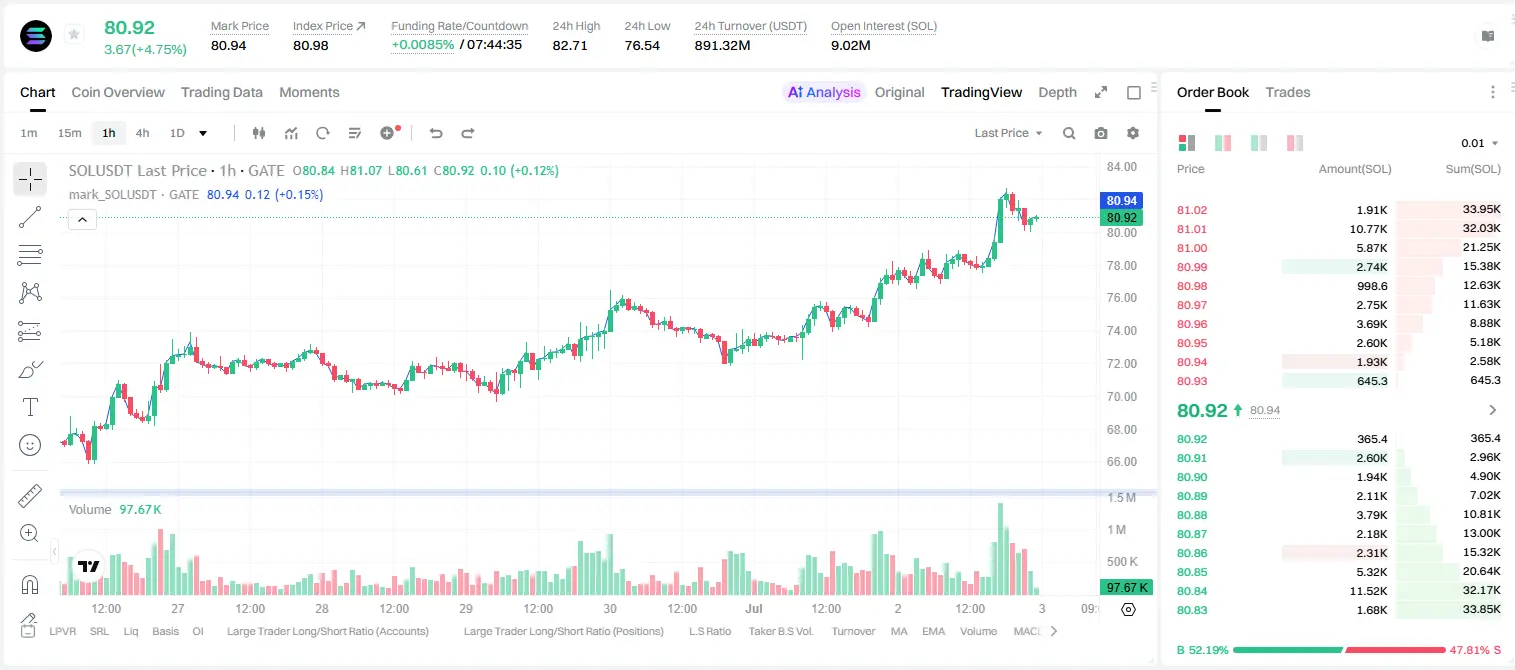Switch to the Trades tab
This screenshot has height=670, width=1515.
[x=1288, y=92]
